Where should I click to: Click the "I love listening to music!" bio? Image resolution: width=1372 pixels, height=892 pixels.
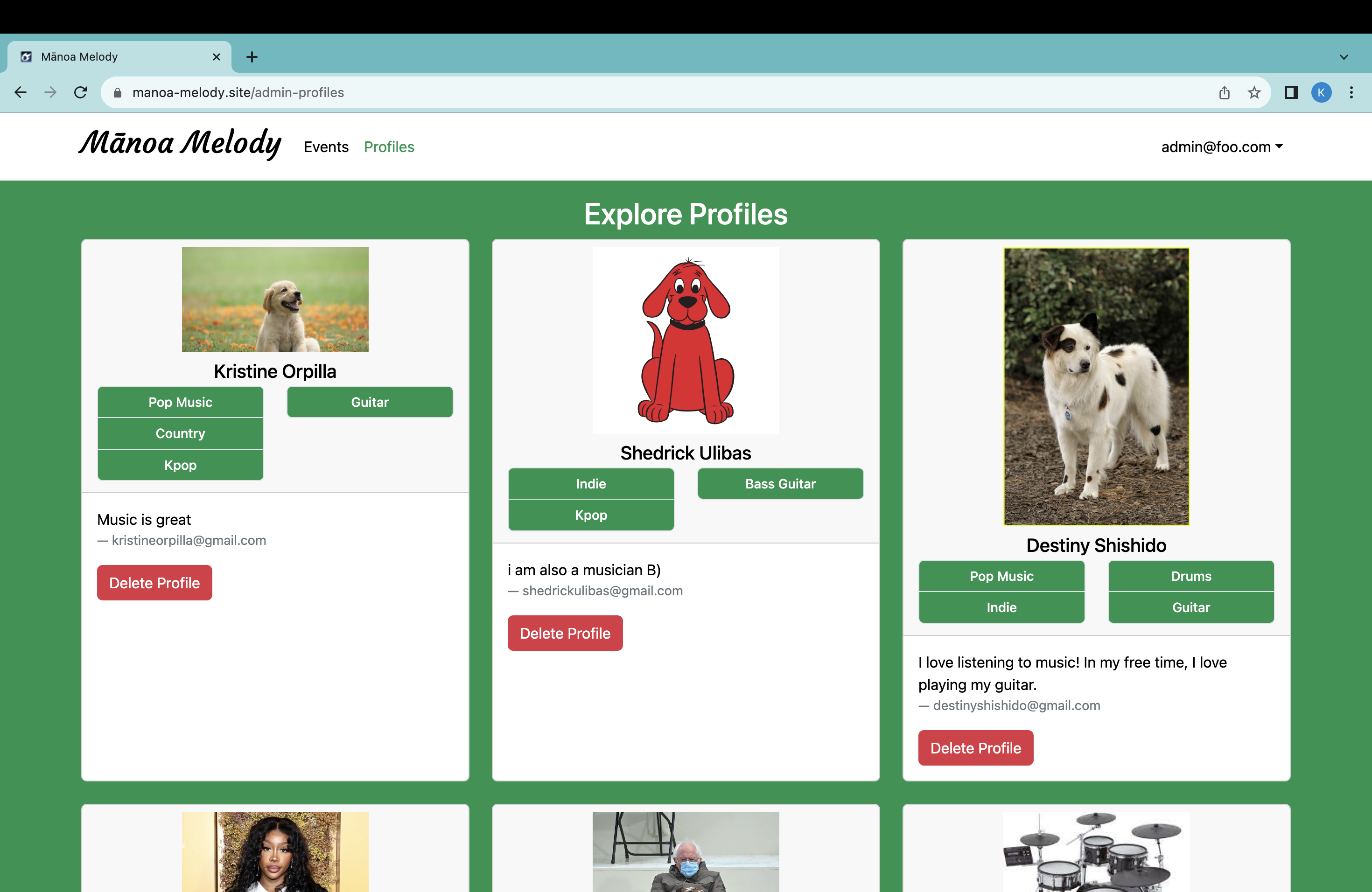[1072, 674]
